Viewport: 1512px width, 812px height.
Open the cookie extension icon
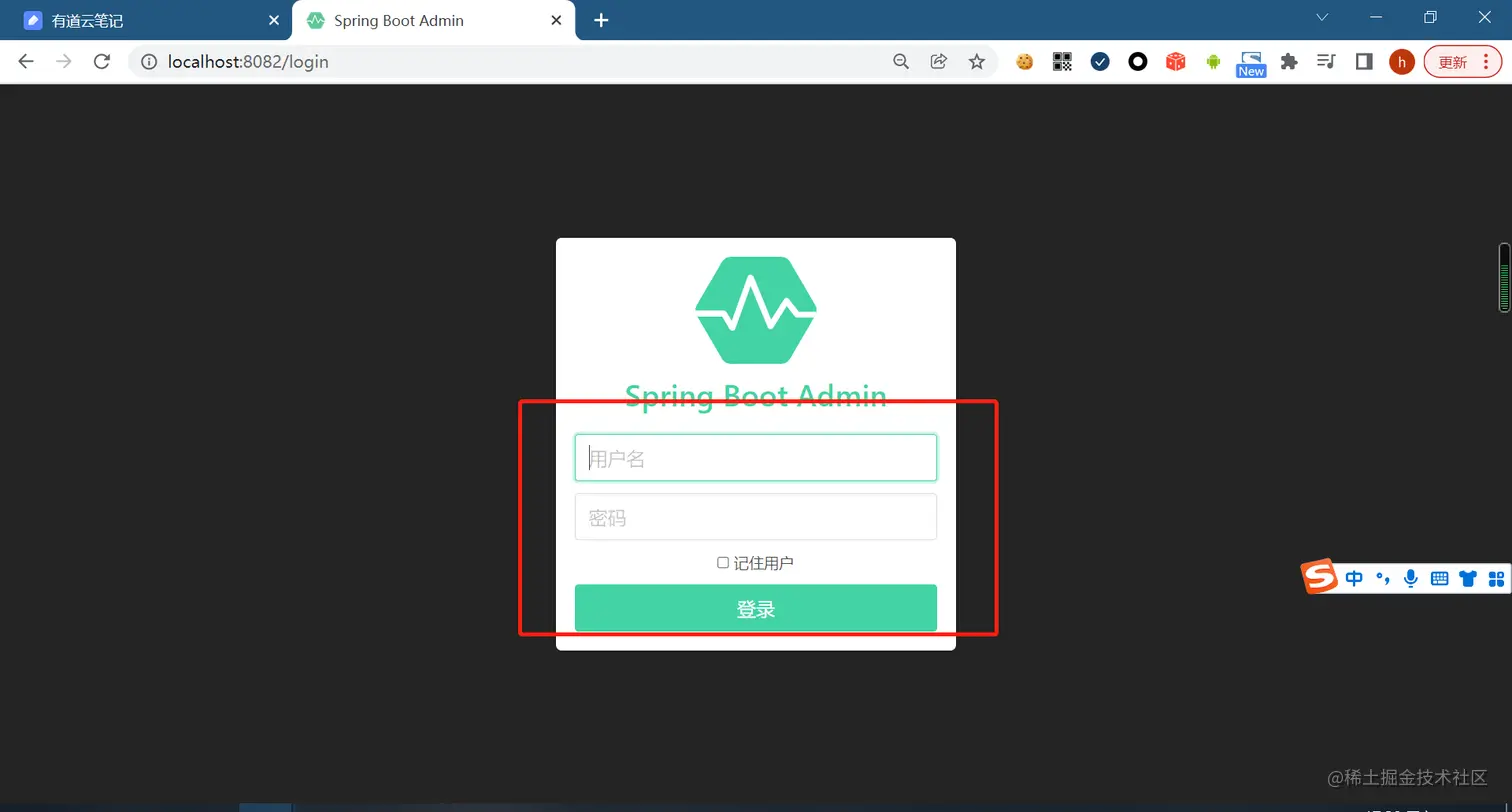tap(1024, 62)
